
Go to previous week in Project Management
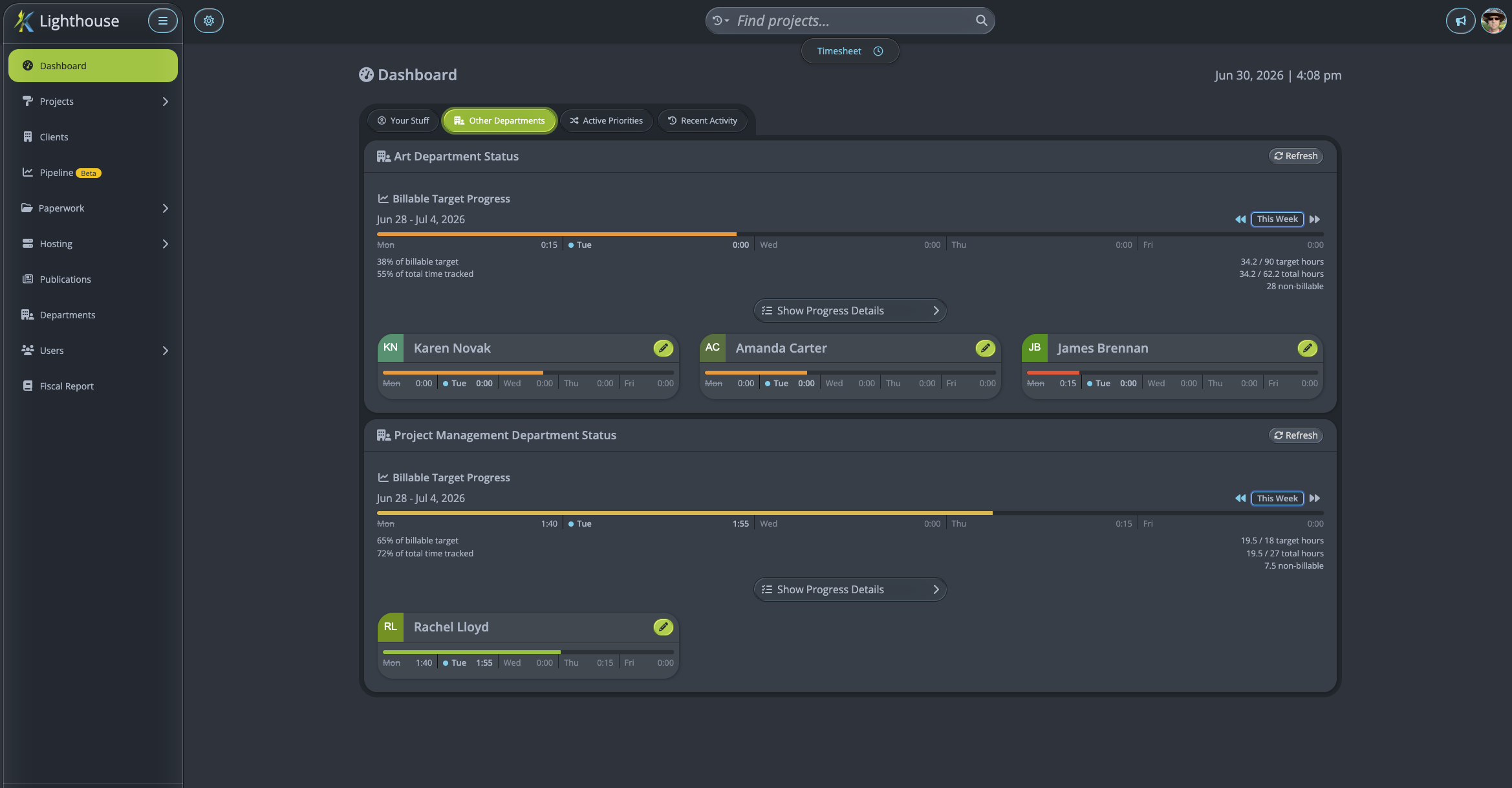[x=1240, y=498]
